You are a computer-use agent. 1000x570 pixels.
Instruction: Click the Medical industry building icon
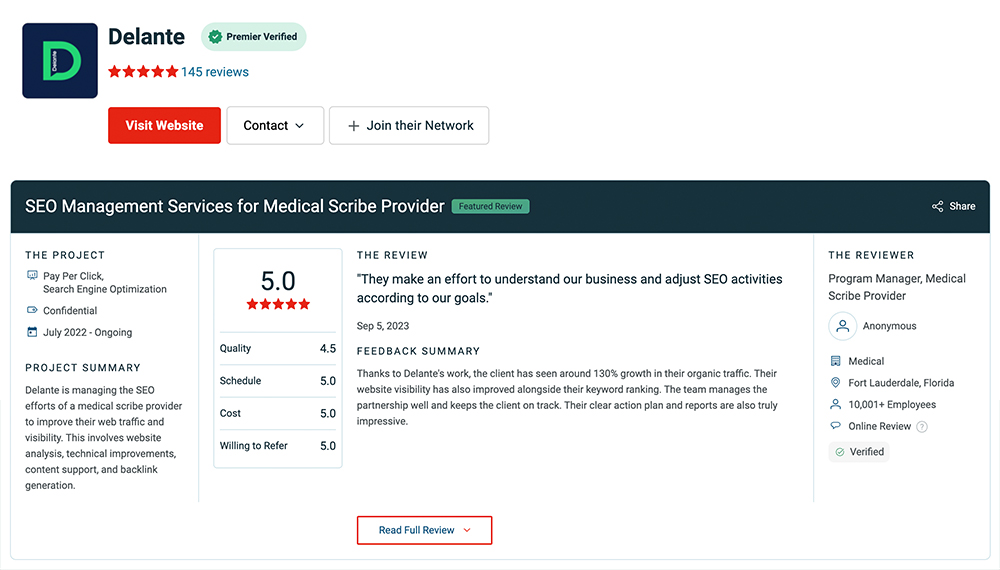[835, 361]
